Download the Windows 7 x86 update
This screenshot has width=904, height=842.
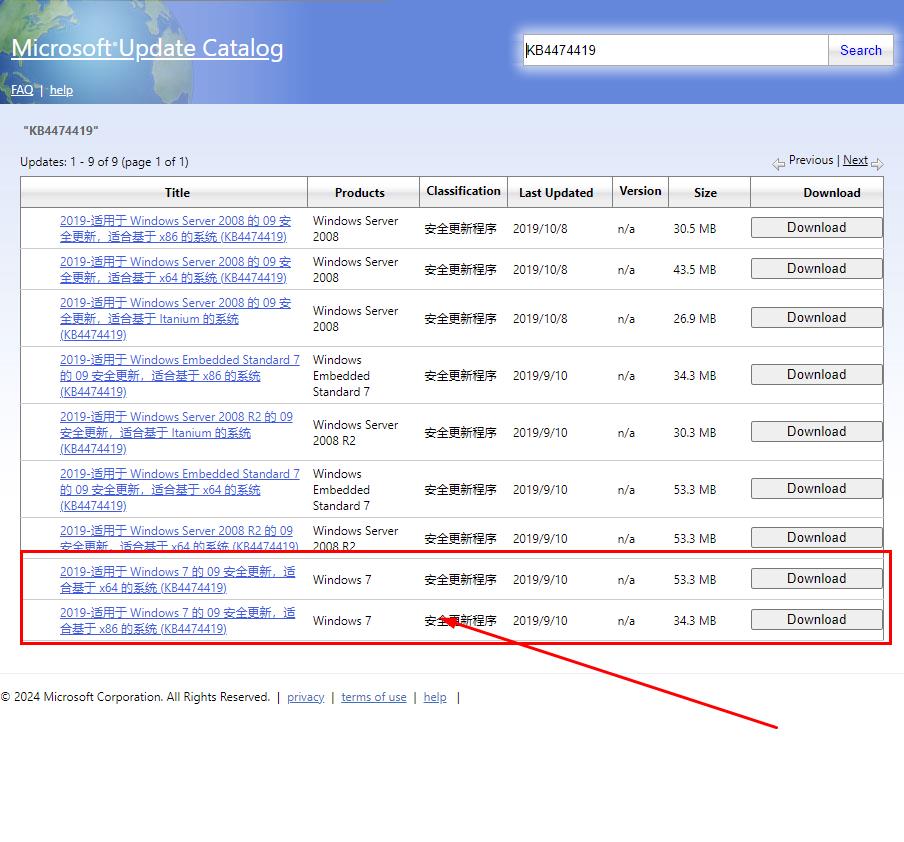(x=816, y=620)
